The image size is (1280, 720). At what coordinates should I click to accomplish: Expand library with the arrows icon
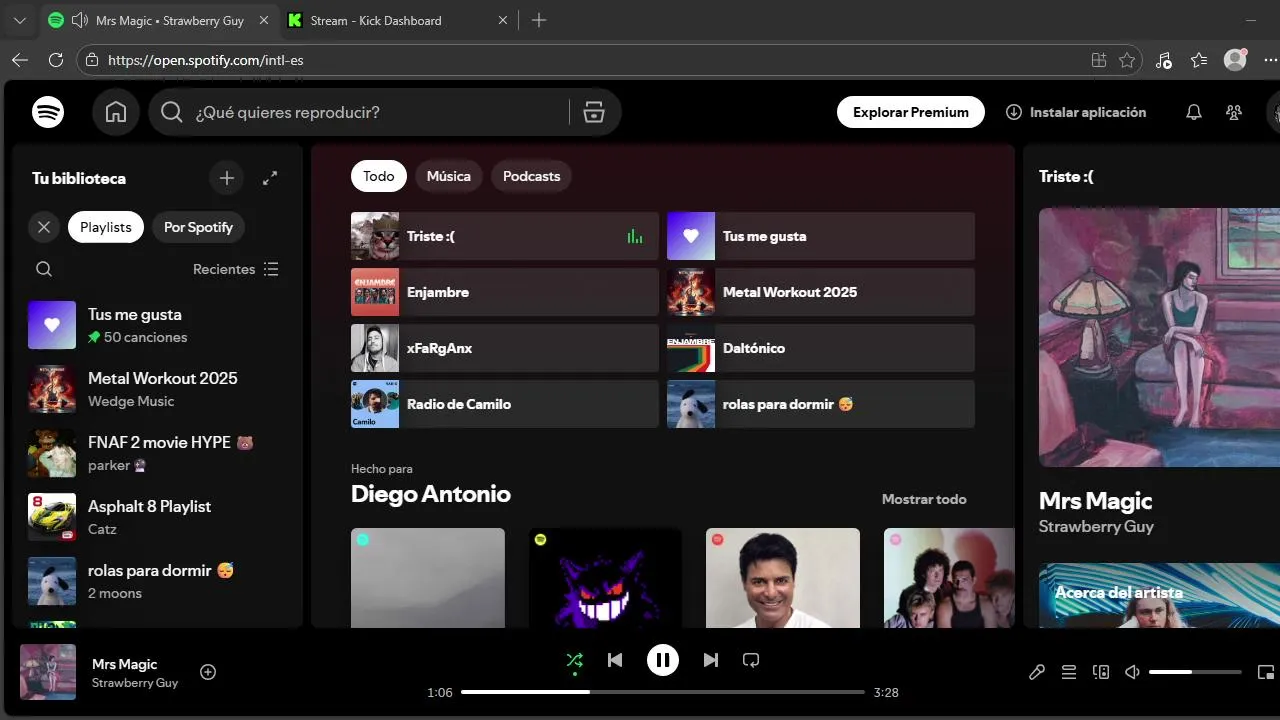pos(270,178)
